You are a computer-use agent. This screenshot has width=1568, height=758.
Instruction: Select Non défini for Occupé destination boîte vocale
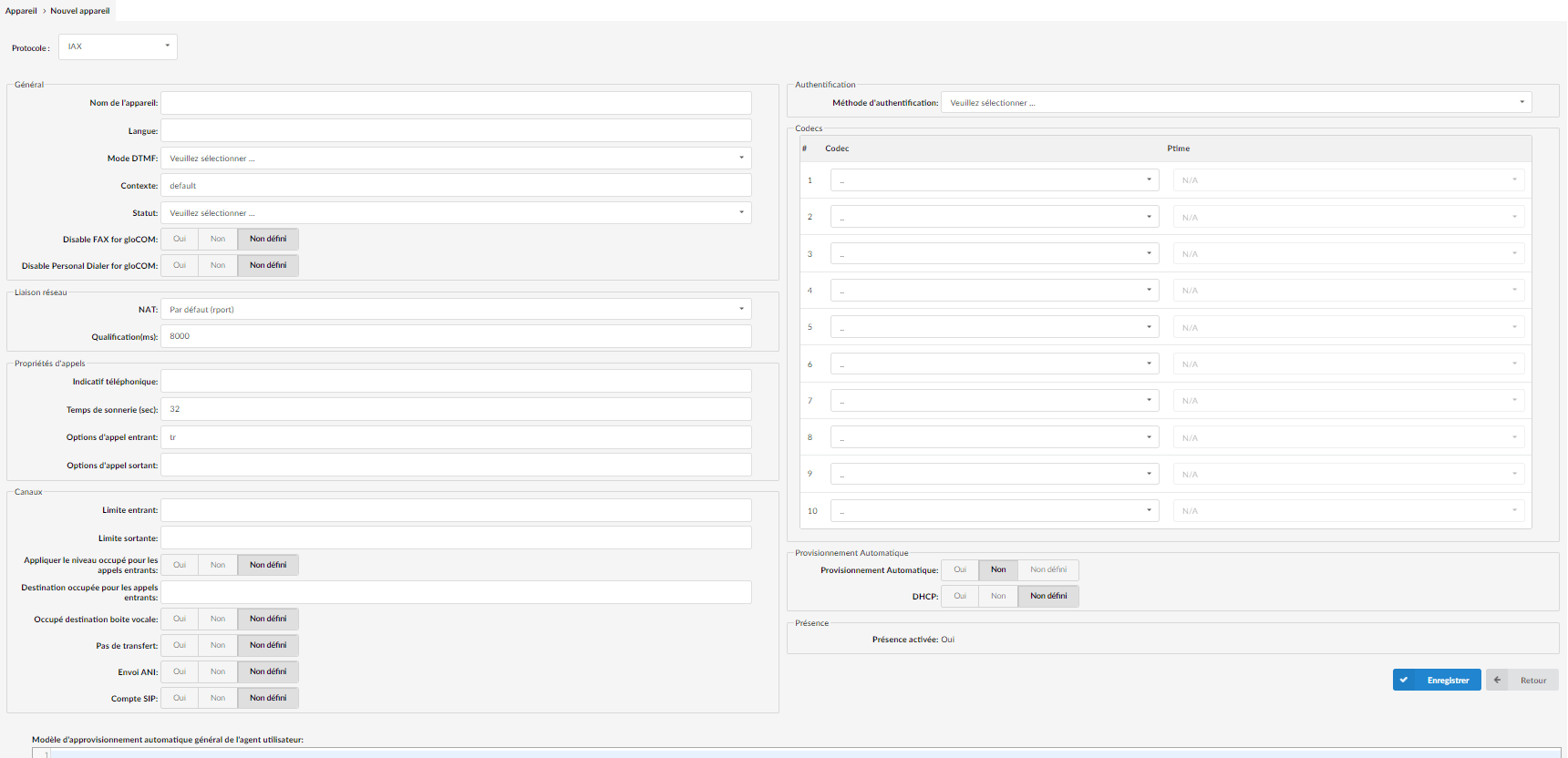pyautogui.click(x=268, y=619)
